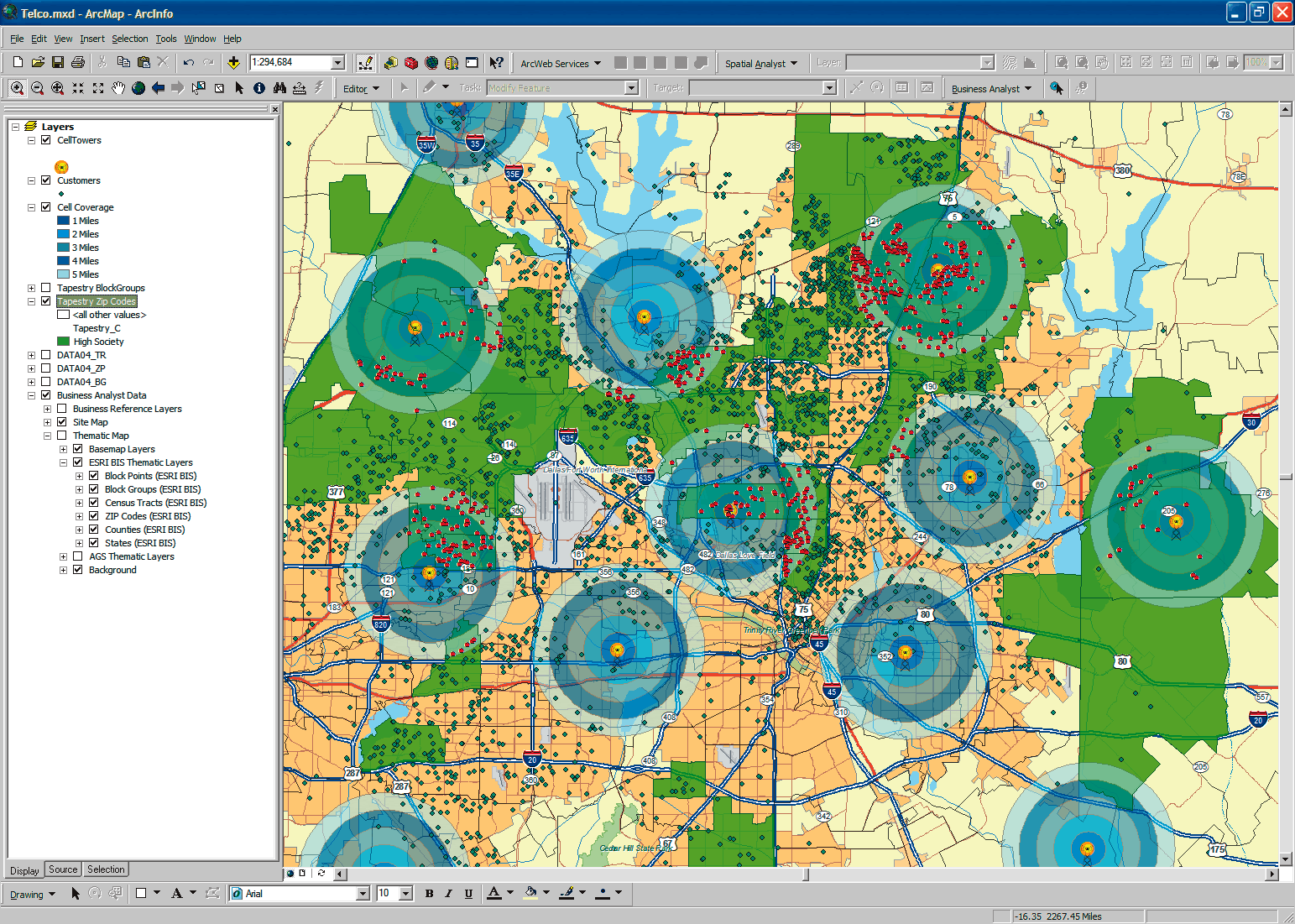
Task: Open the ArcToolbox red toolbox icon
Action: click(411, 63)
